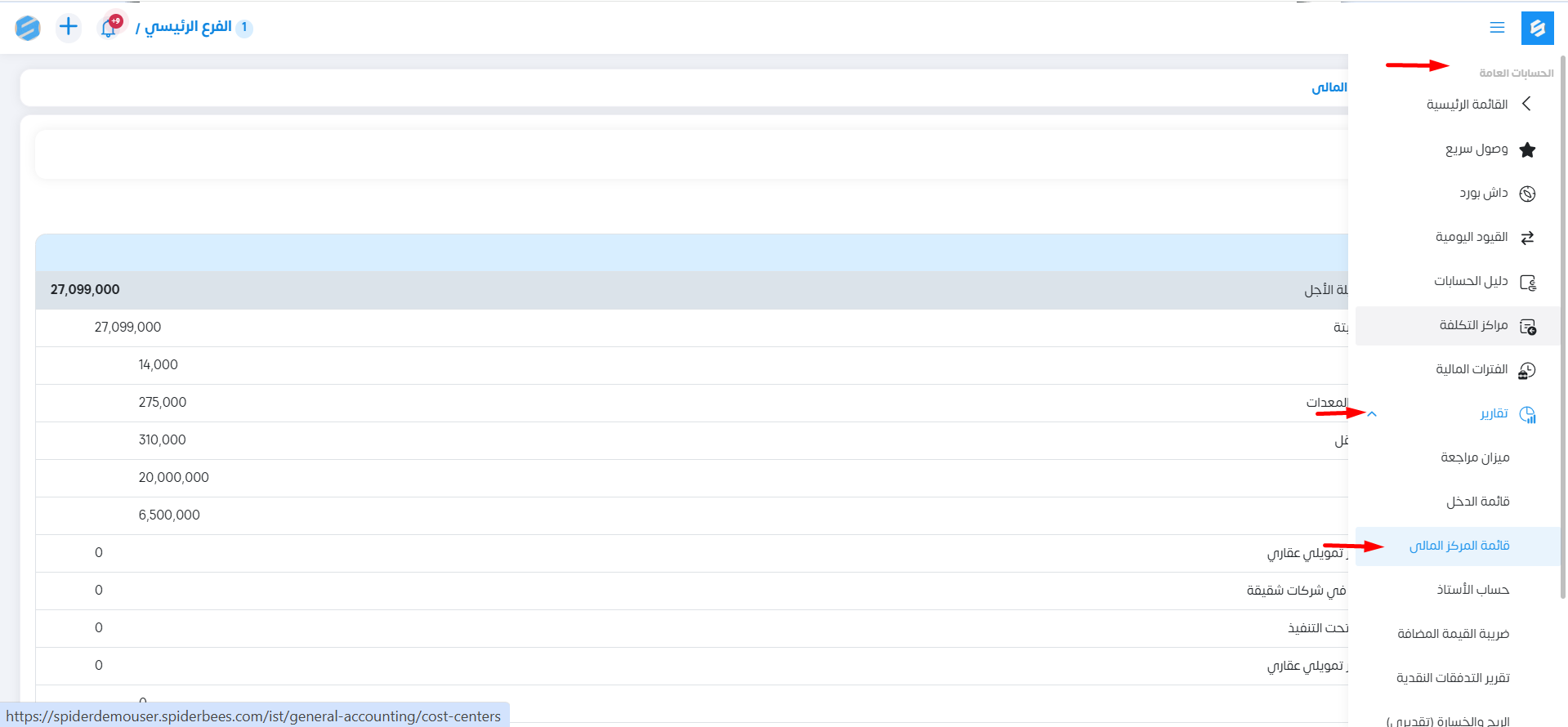
Task: Open حساب الأستاذ ledger link
Action: (1472, 590)
